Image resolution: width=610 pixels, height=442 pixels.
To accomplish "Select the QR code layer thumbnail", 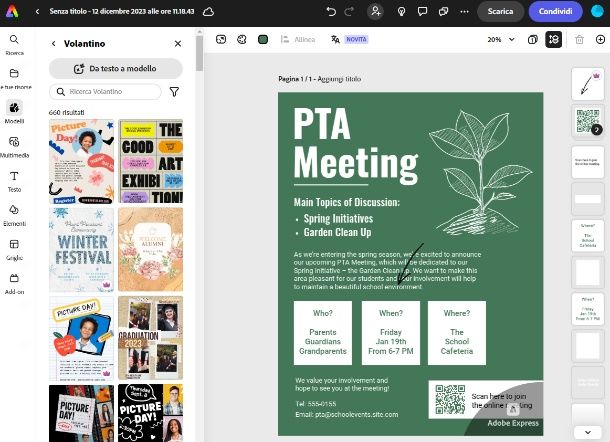I will point(587,121).
